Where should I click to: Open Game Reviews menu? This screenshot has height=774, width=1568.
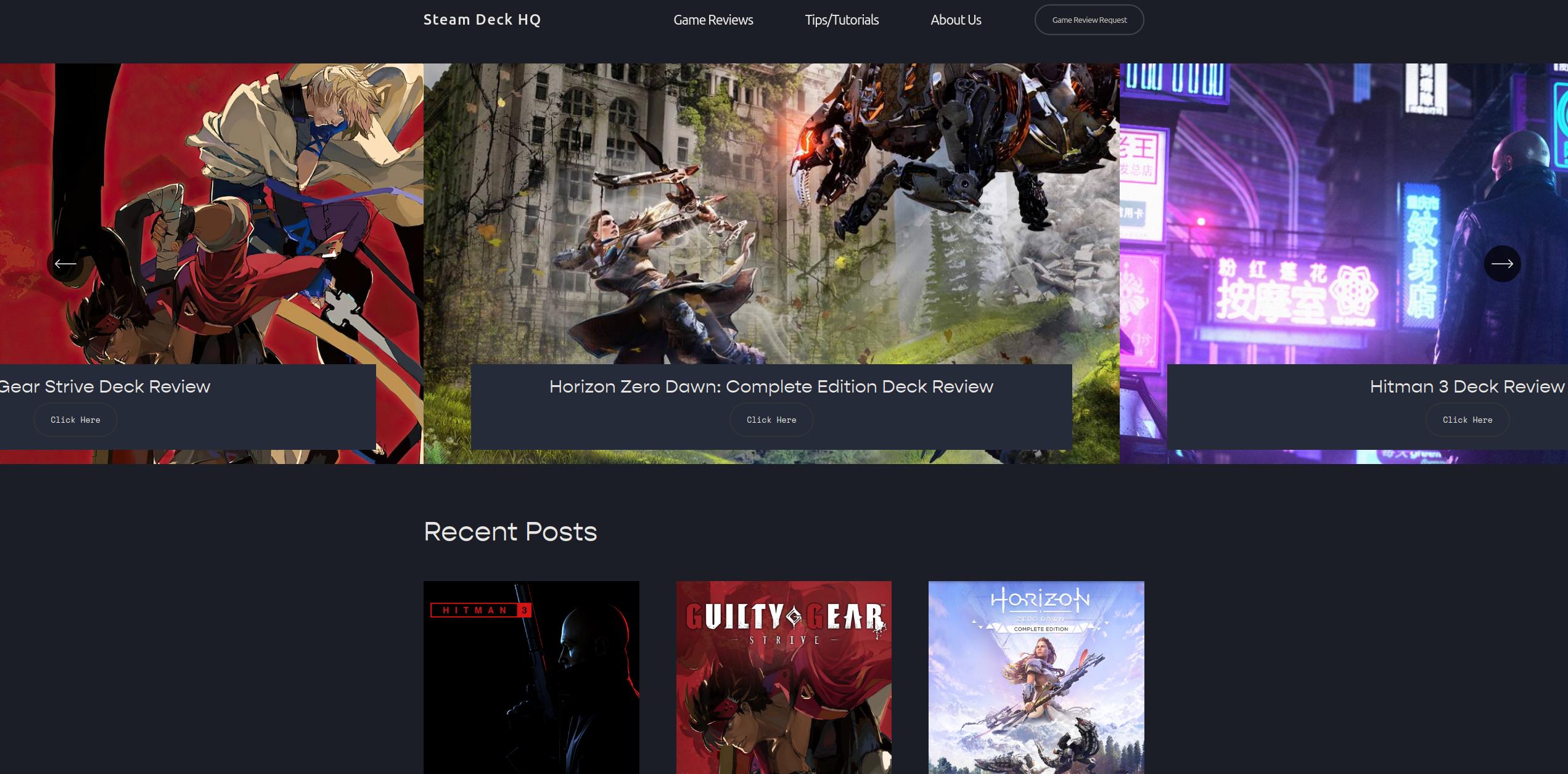[x=713, y=20]
